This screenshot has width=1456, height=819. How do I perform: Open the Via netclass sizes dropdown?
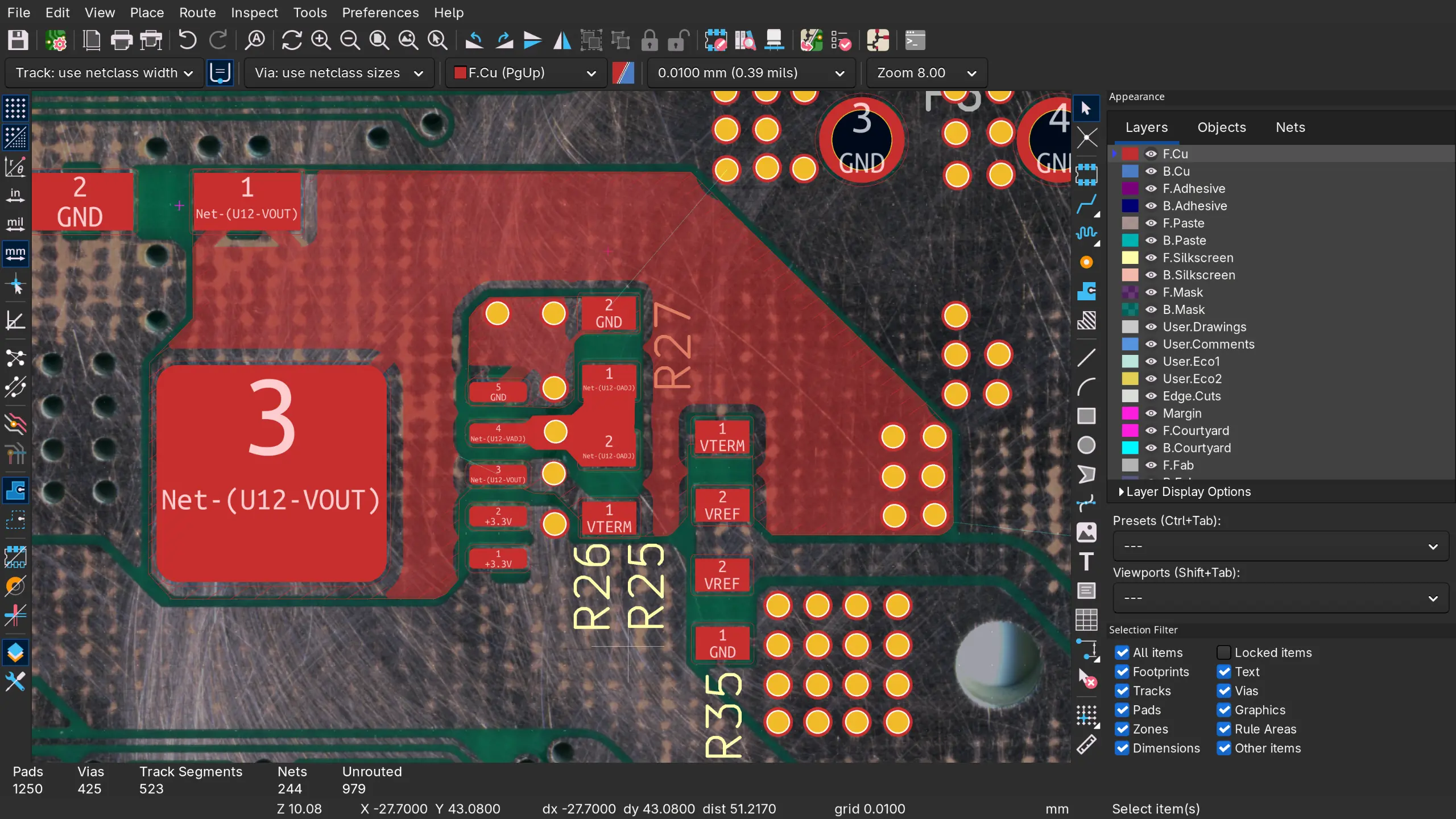click(339, 73)
